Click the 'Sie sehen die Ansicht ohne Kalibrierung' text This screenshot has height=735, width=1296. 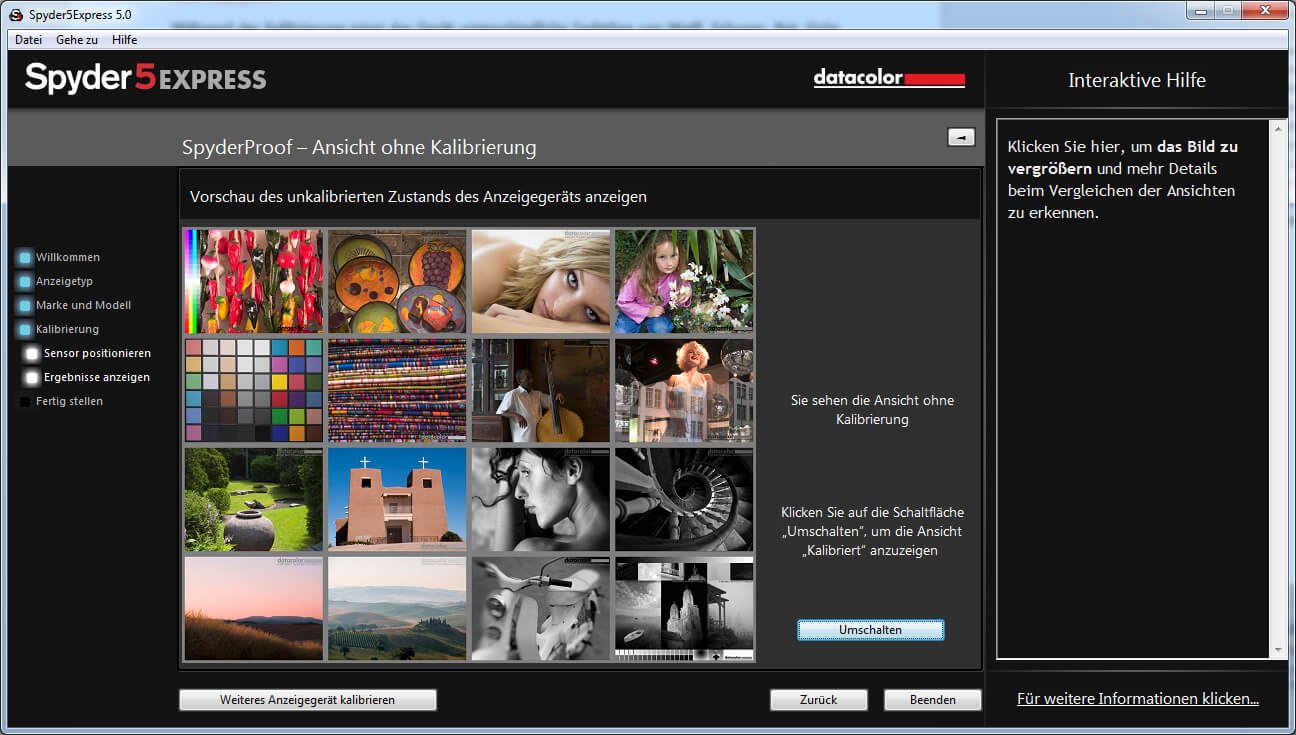pyautogui.click(x=872, y=410)
